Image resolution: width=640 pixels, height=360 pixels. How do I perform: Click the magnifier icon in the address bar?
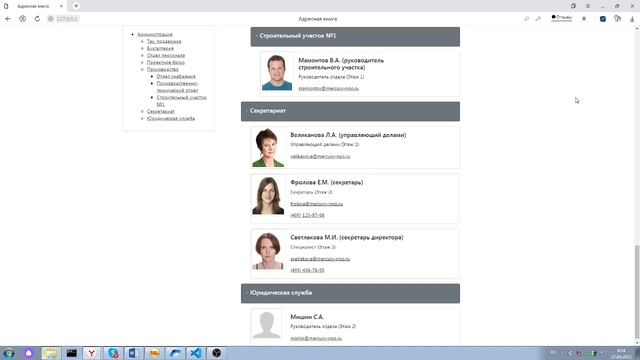click(x=527, y=19)
